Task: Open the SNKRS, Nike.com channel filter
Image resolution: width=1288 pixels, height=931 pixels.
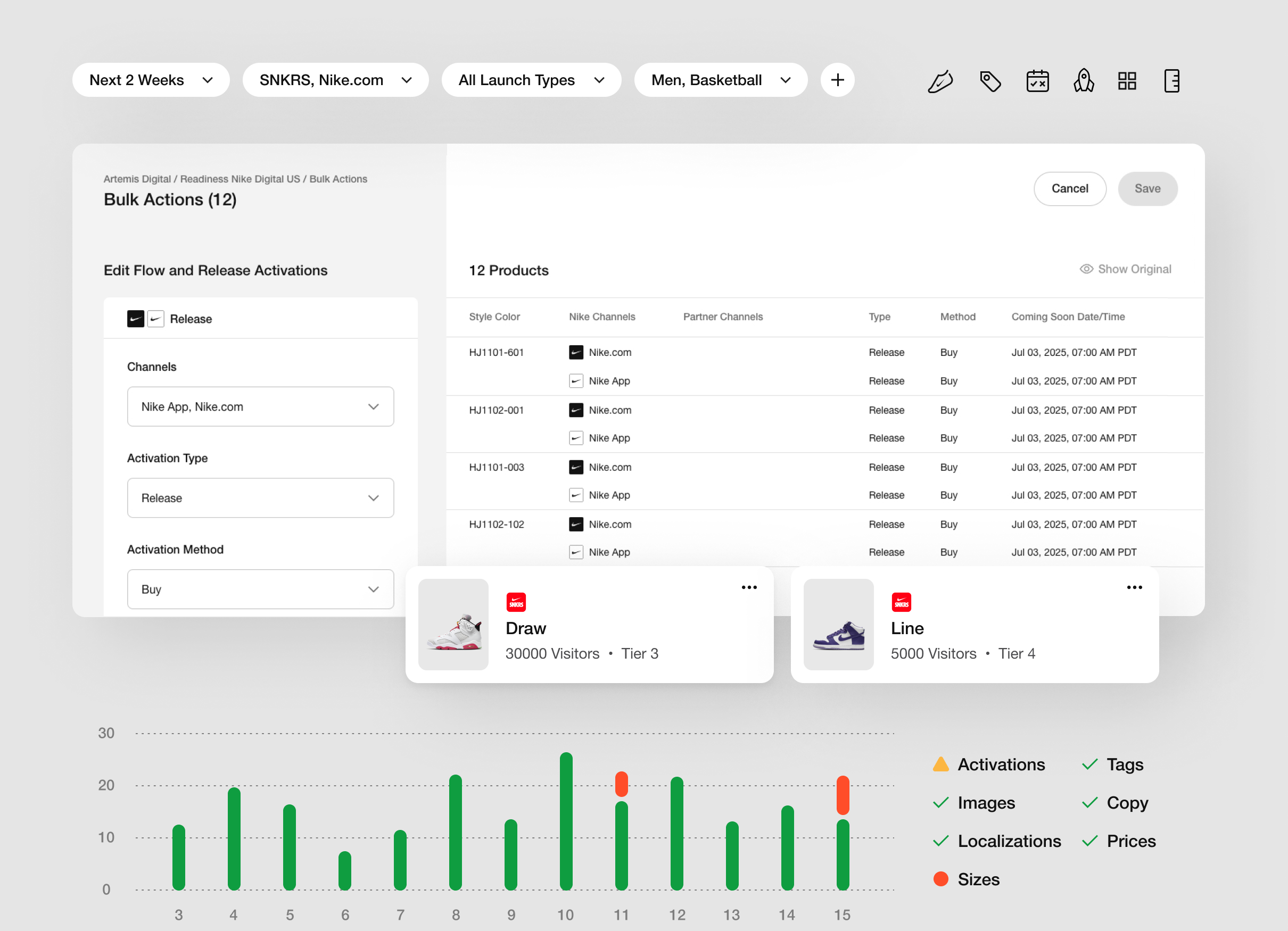Action: [335, 80]
